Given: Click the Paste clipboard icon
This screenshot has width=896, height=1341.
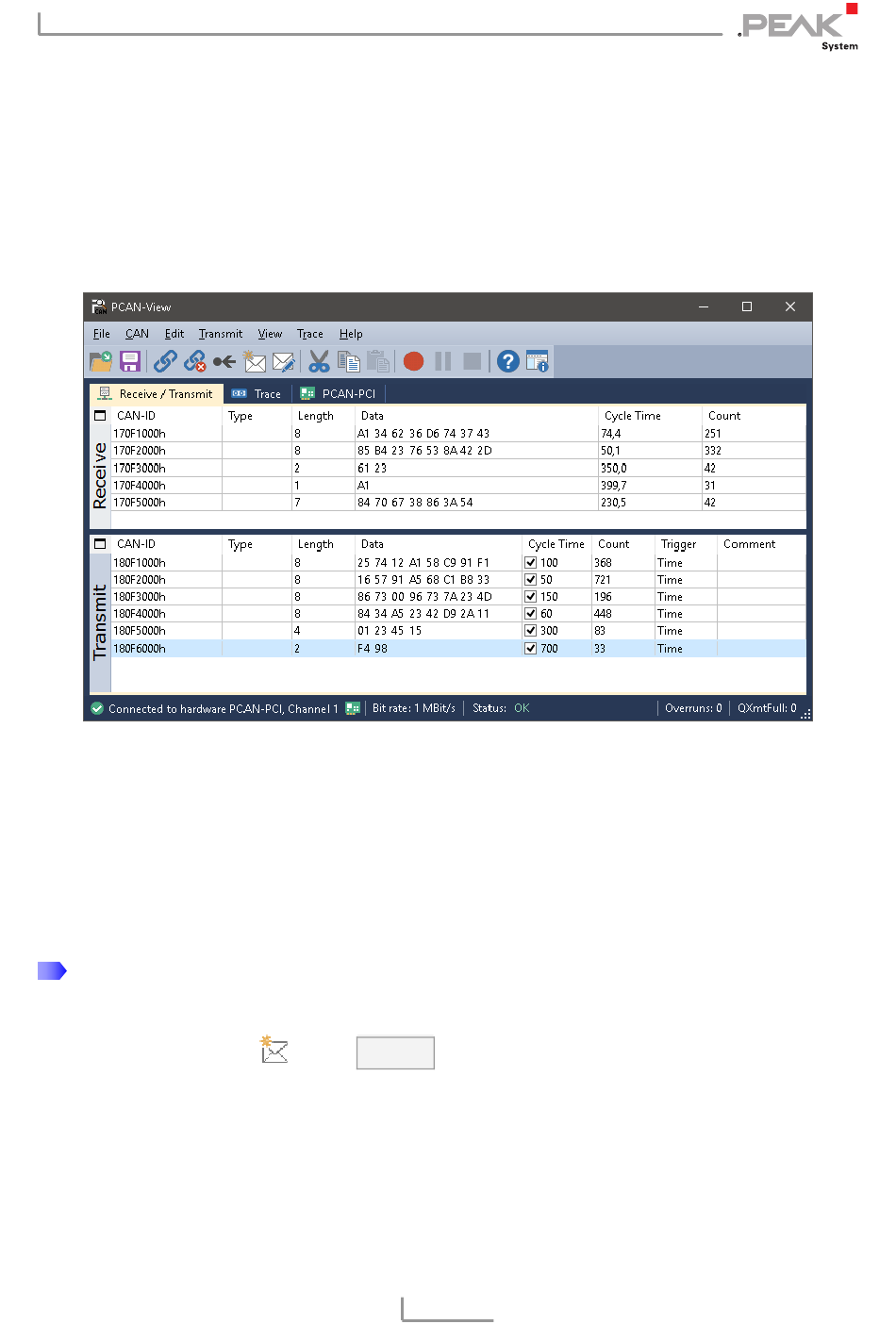Looking at the screenshot, I should point(378,361).
